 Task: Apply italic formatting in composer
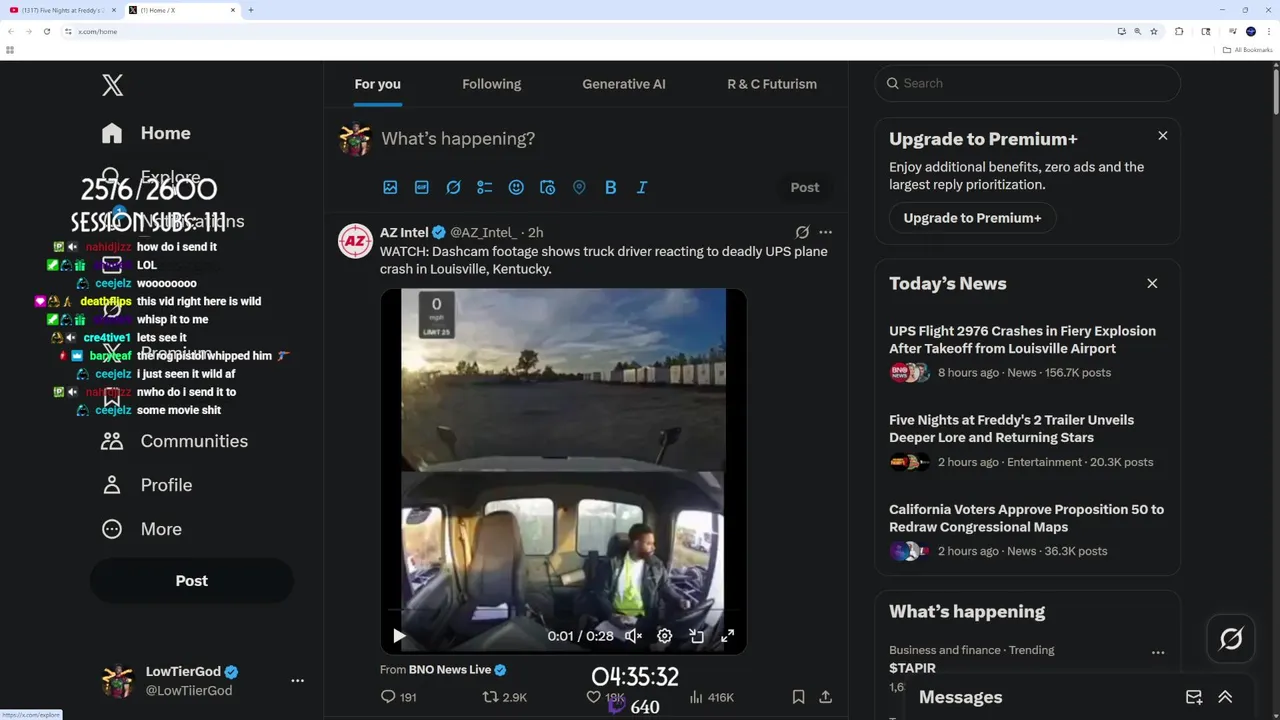(642, 187)
